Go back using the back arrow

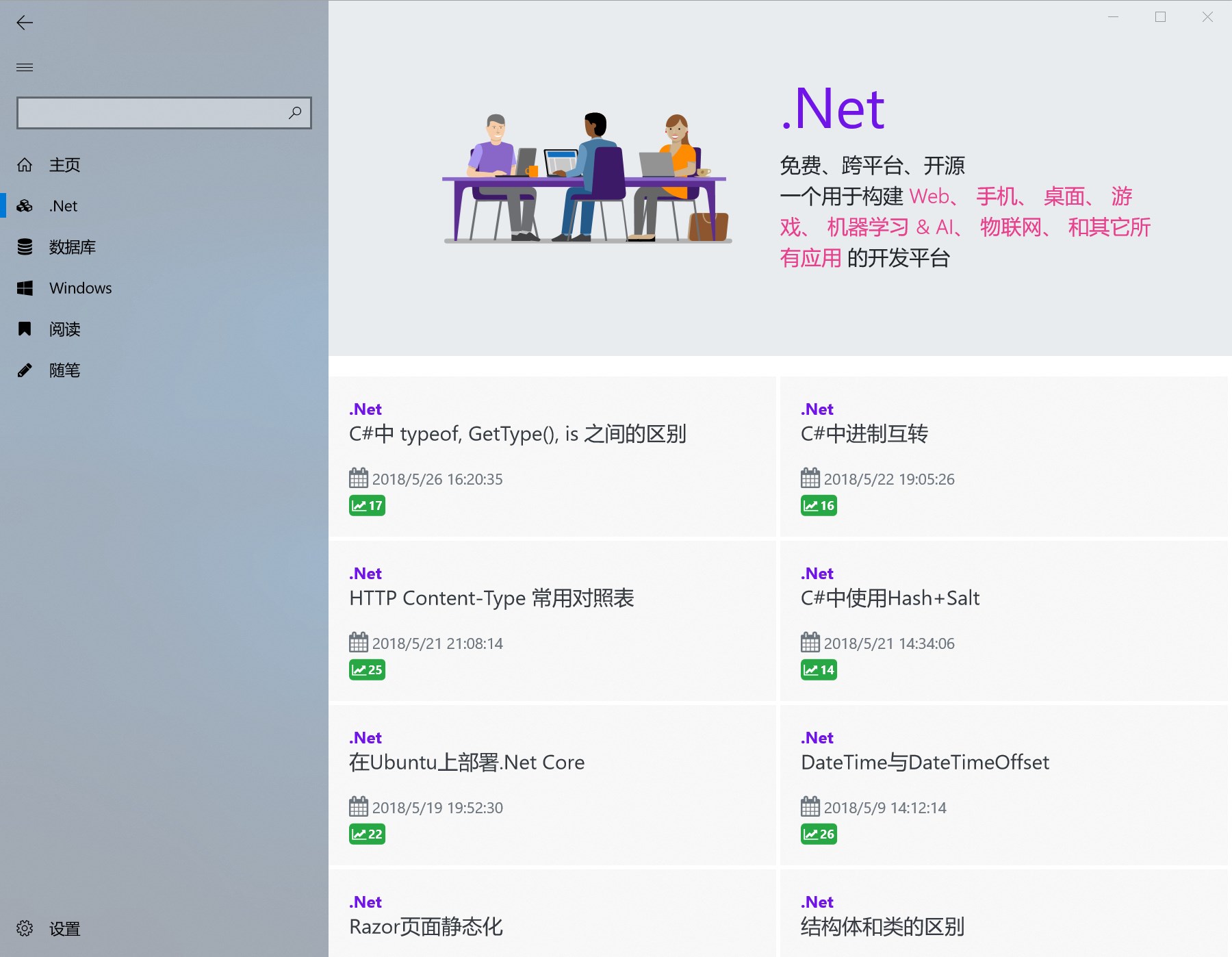coord(25,23)
